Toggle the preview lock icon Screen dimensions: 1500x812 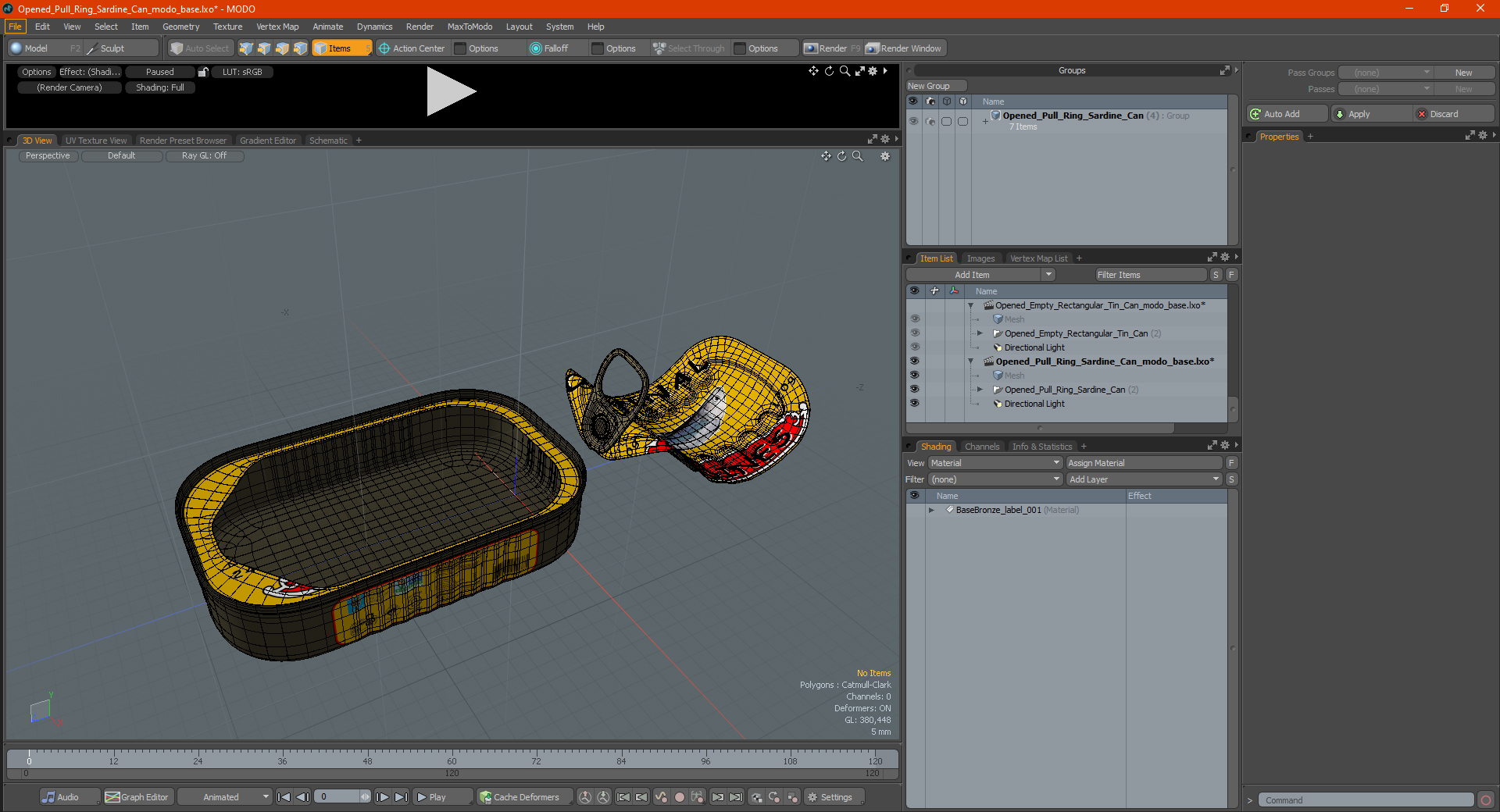tap(203, 72)
